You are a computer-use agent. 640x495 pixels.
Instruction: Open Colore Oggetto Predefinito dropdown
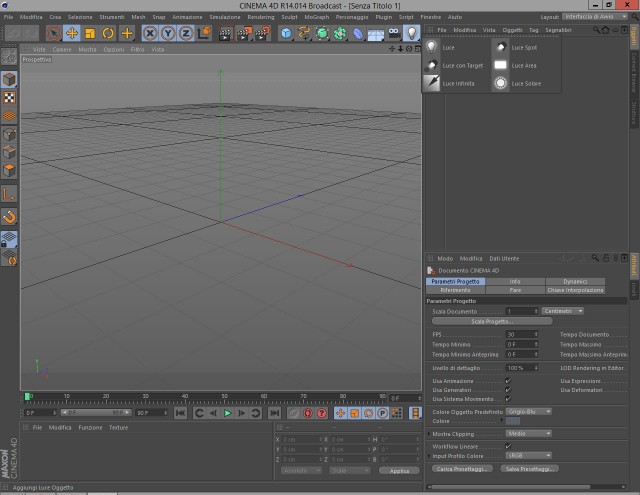529,411
